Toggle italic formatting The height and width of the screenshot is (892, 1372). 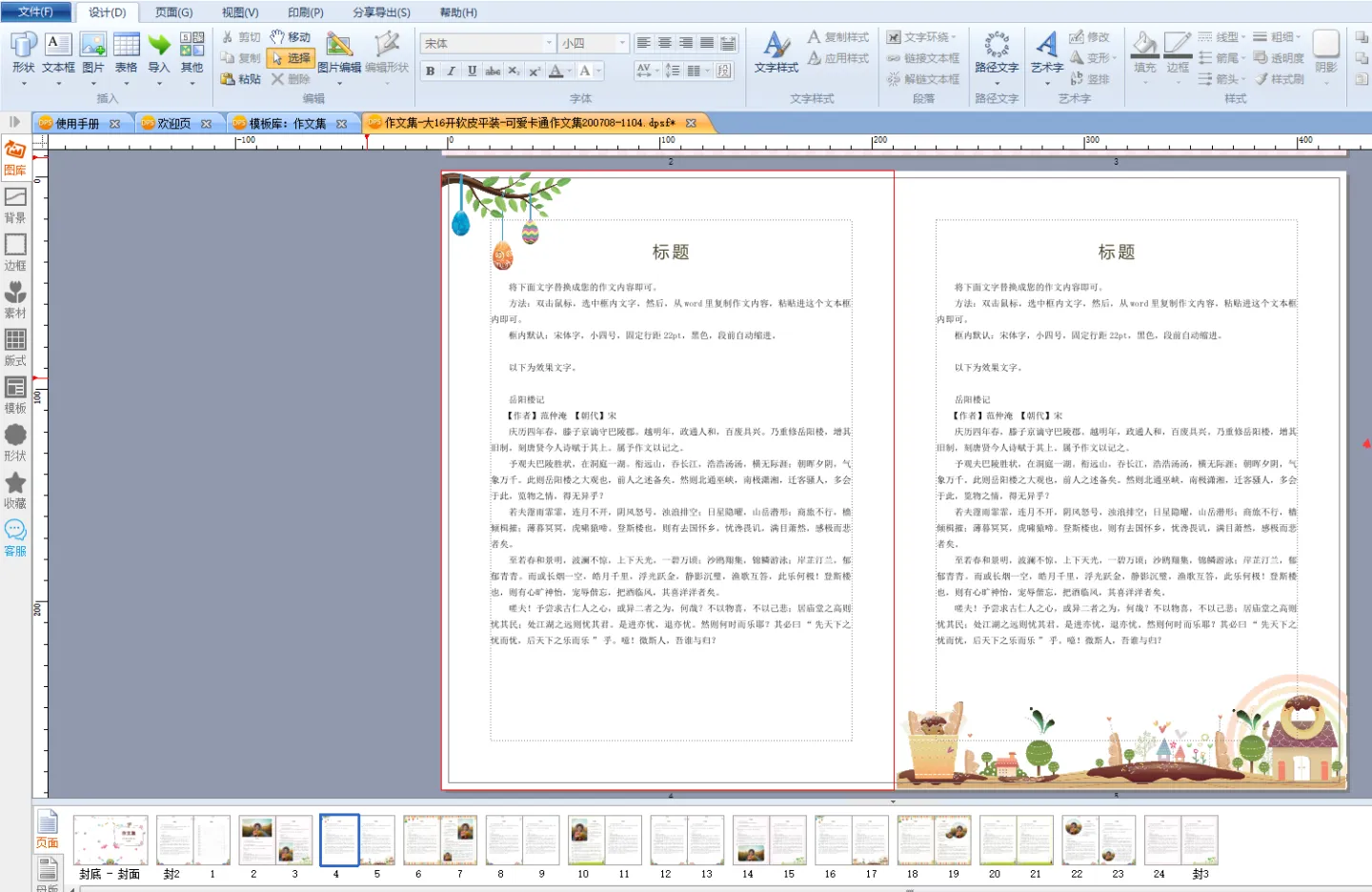click(x=451, y=71)
